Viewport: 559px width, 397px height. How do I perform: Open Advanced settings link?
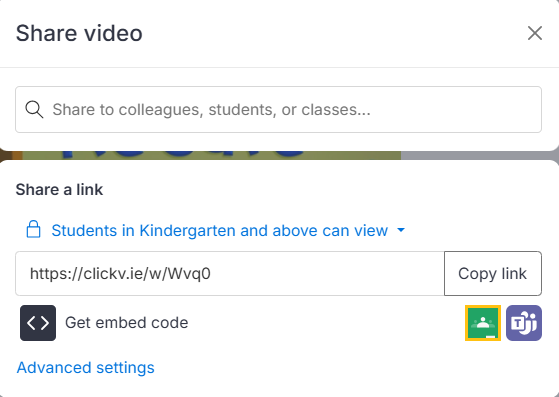point(86,367)
